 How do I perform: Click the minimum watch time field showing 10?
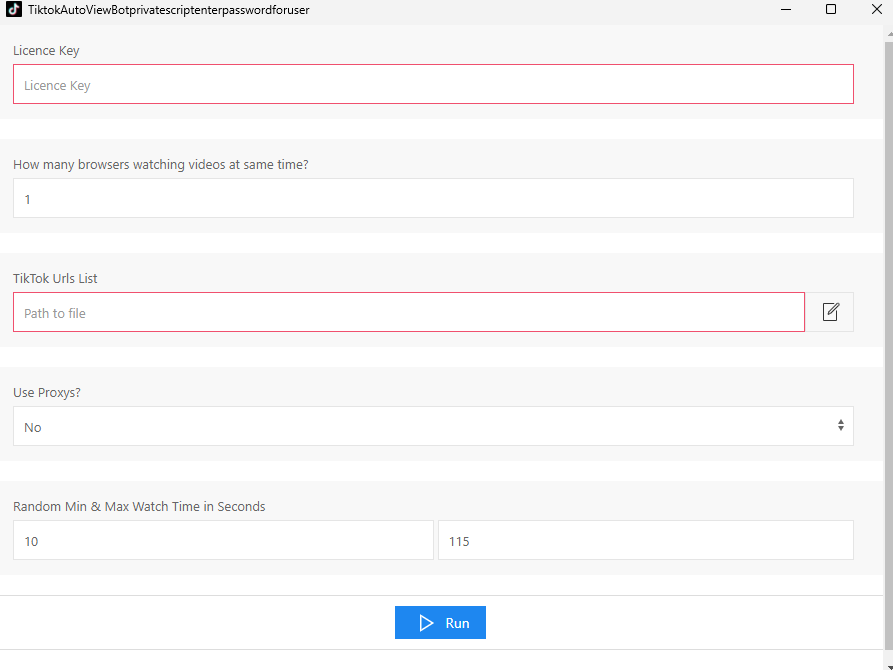click(x=223, y=540)
